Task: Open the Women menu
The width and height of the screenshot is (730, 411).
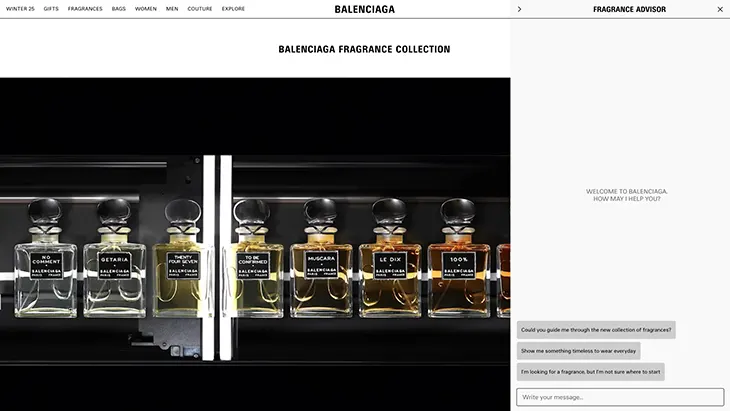Action: (x=146, y=9)
